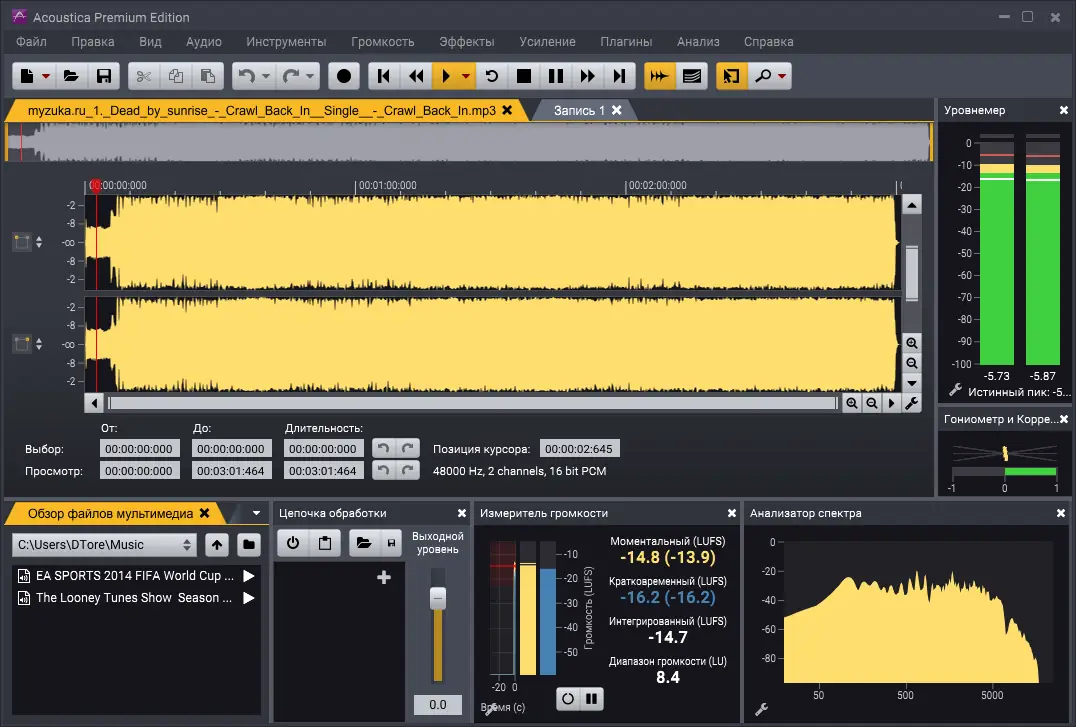Open waveform view settings wrench
Image resolution: width=1076 pixels, height=727 pixels.
tap(911, 403)
